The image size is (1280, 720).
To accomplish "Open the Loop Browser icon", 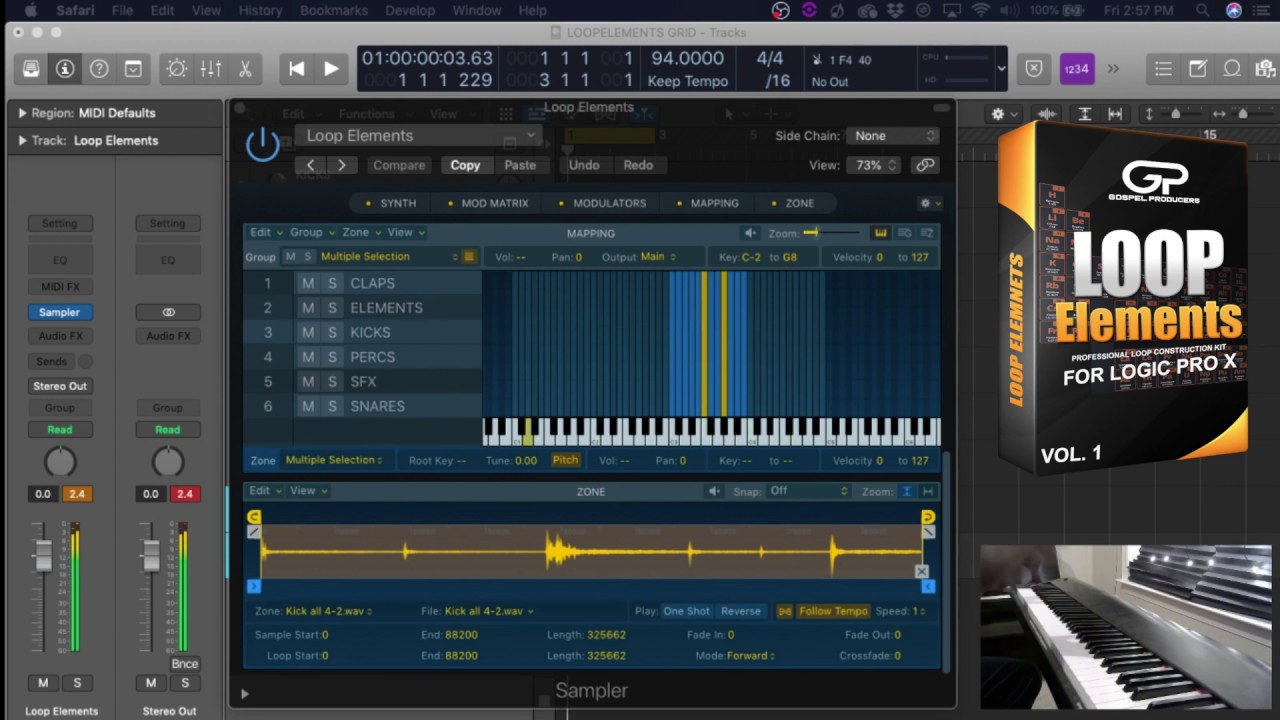I will click(x=1232, y=69).
